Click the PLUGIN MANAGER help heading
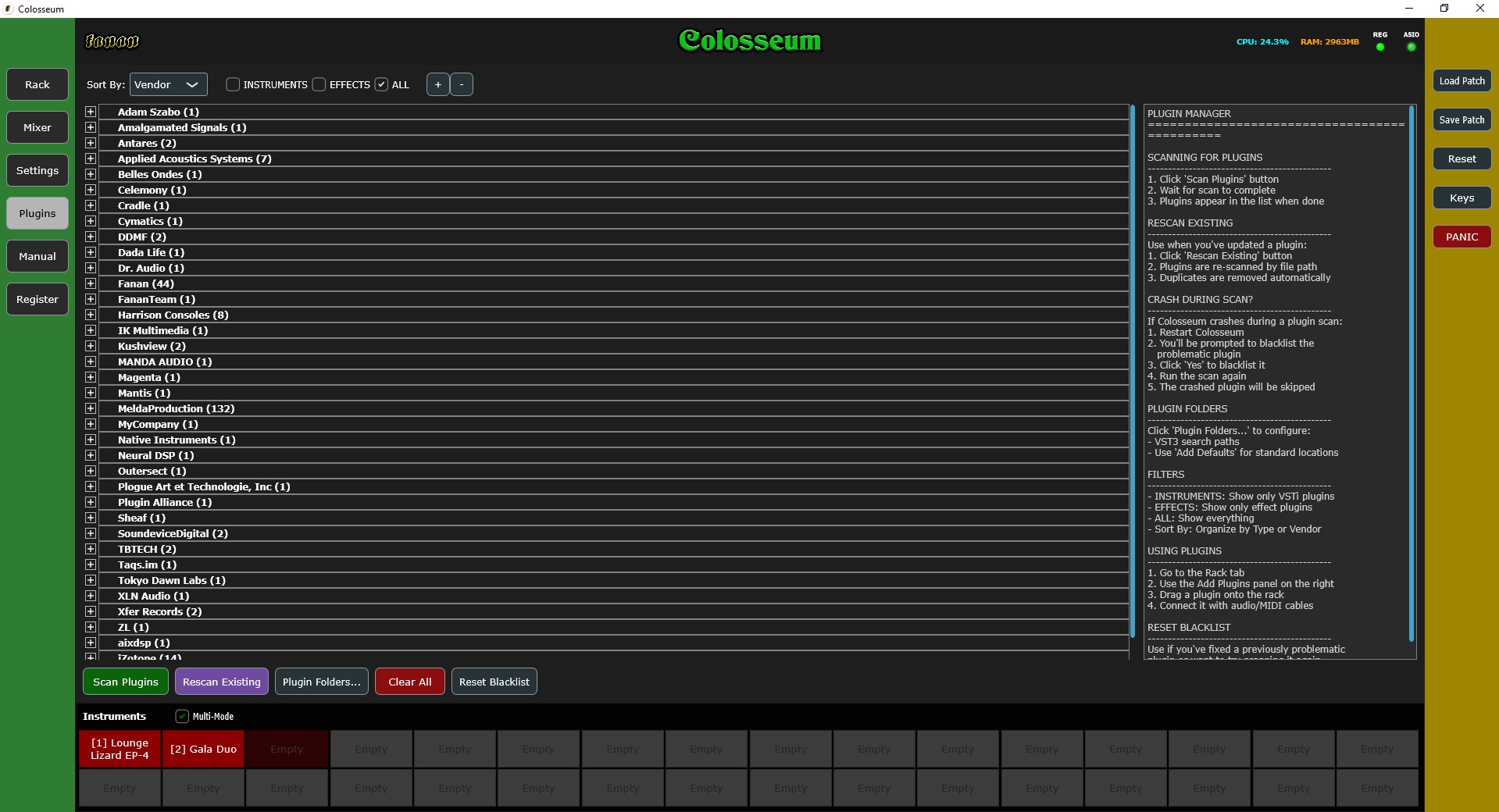This screenshot has height=812, width=1499. (1189, 114)
